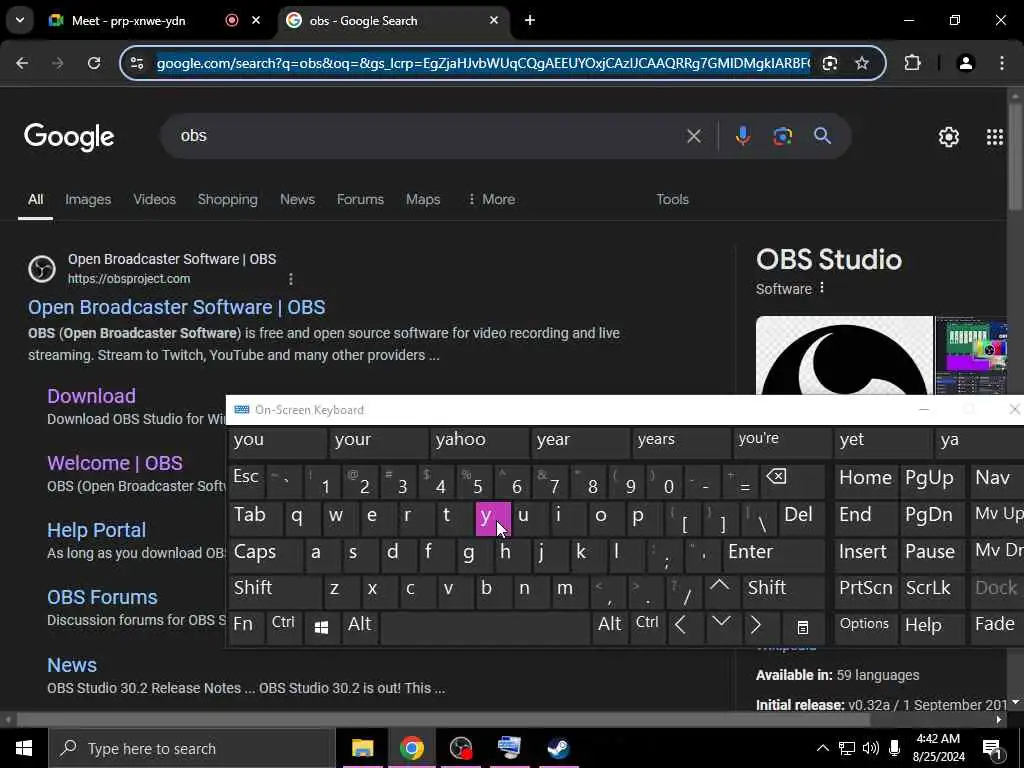
Task: Click the context menu key on the On-Screen Keyboard
Action: [x=803, y=627]
